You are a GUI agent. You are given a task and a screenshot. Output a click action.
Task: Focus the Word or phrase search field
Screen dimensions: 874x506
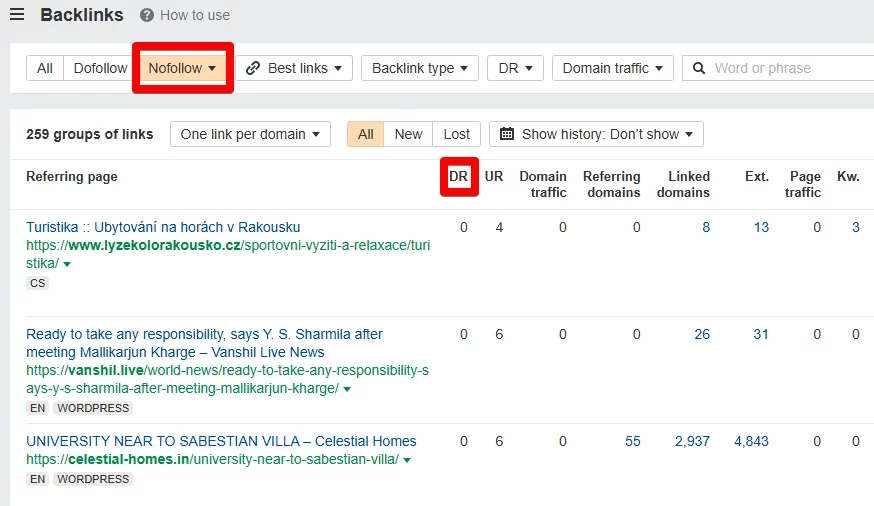point(780,68)
